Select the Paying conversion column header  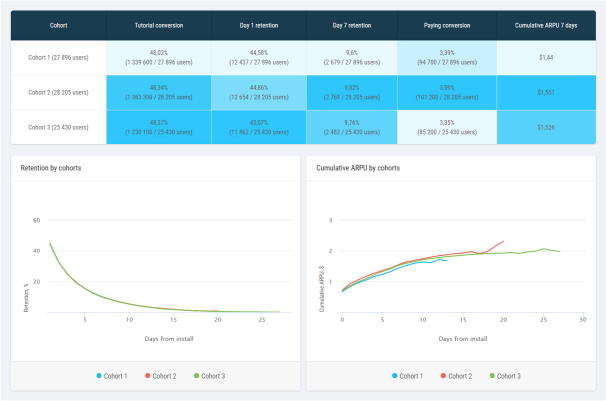coord(446,25)
